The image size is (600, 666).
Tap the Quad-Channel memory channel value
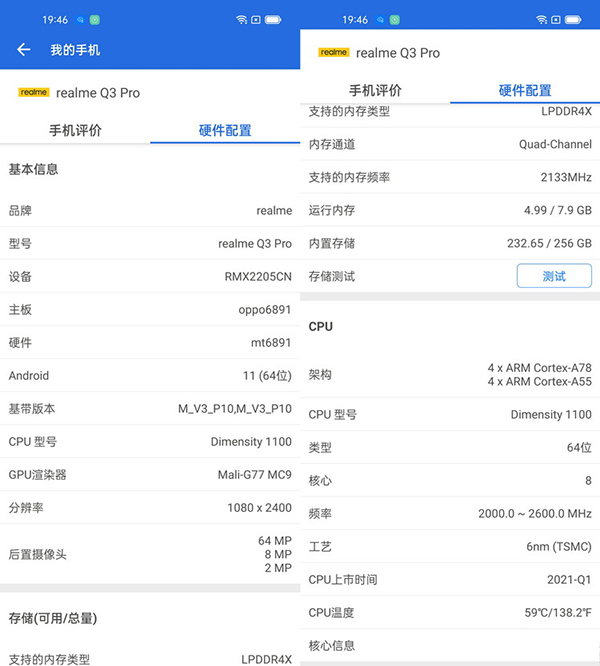555,144
